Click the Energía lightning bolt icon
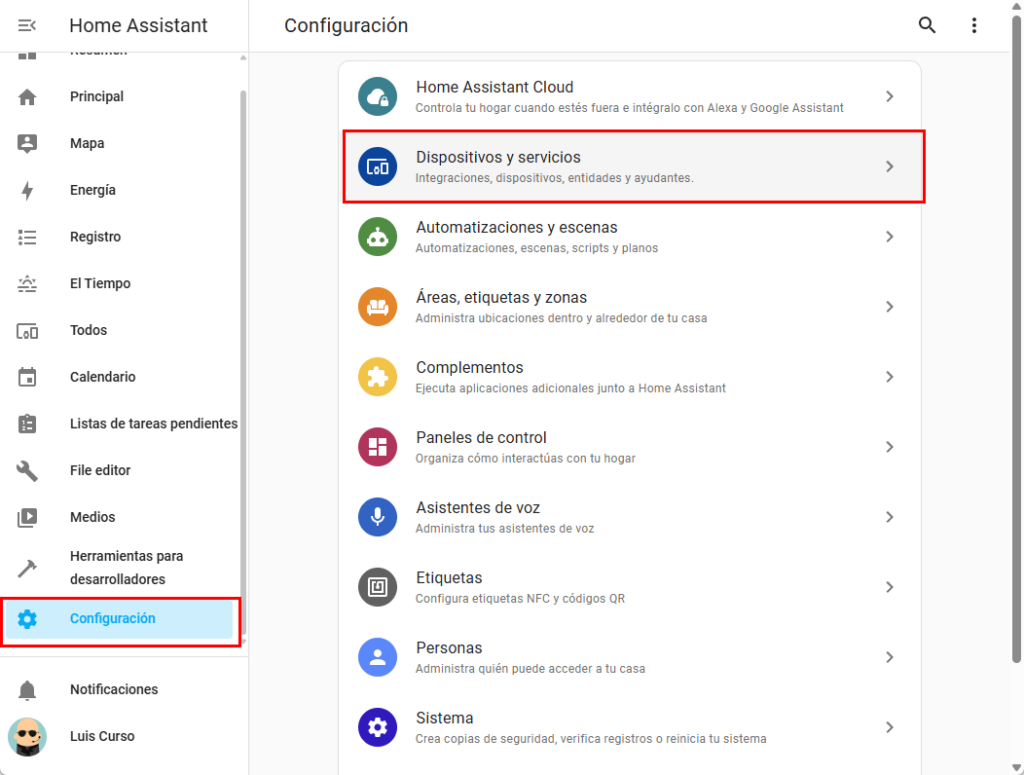1024x775 pixels. (x=27, y=190)
